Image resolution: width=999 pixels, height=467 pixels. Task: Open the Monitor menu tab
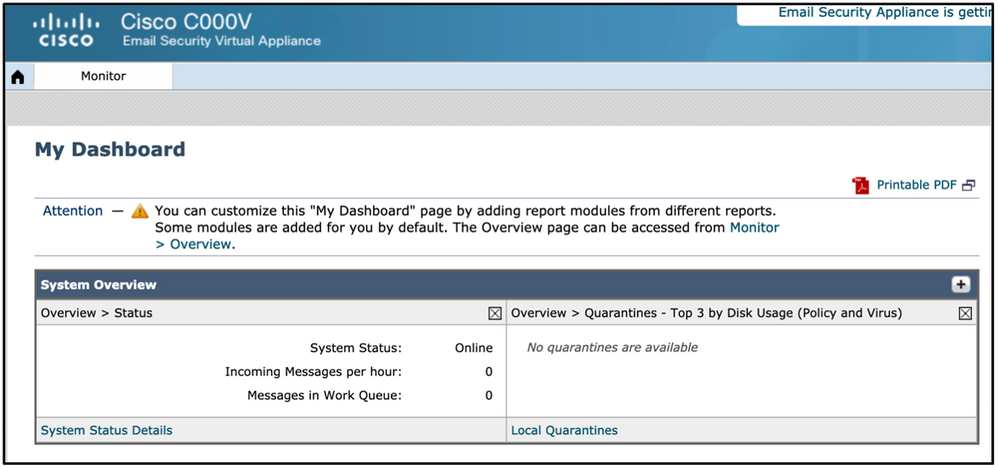point(103,76)
